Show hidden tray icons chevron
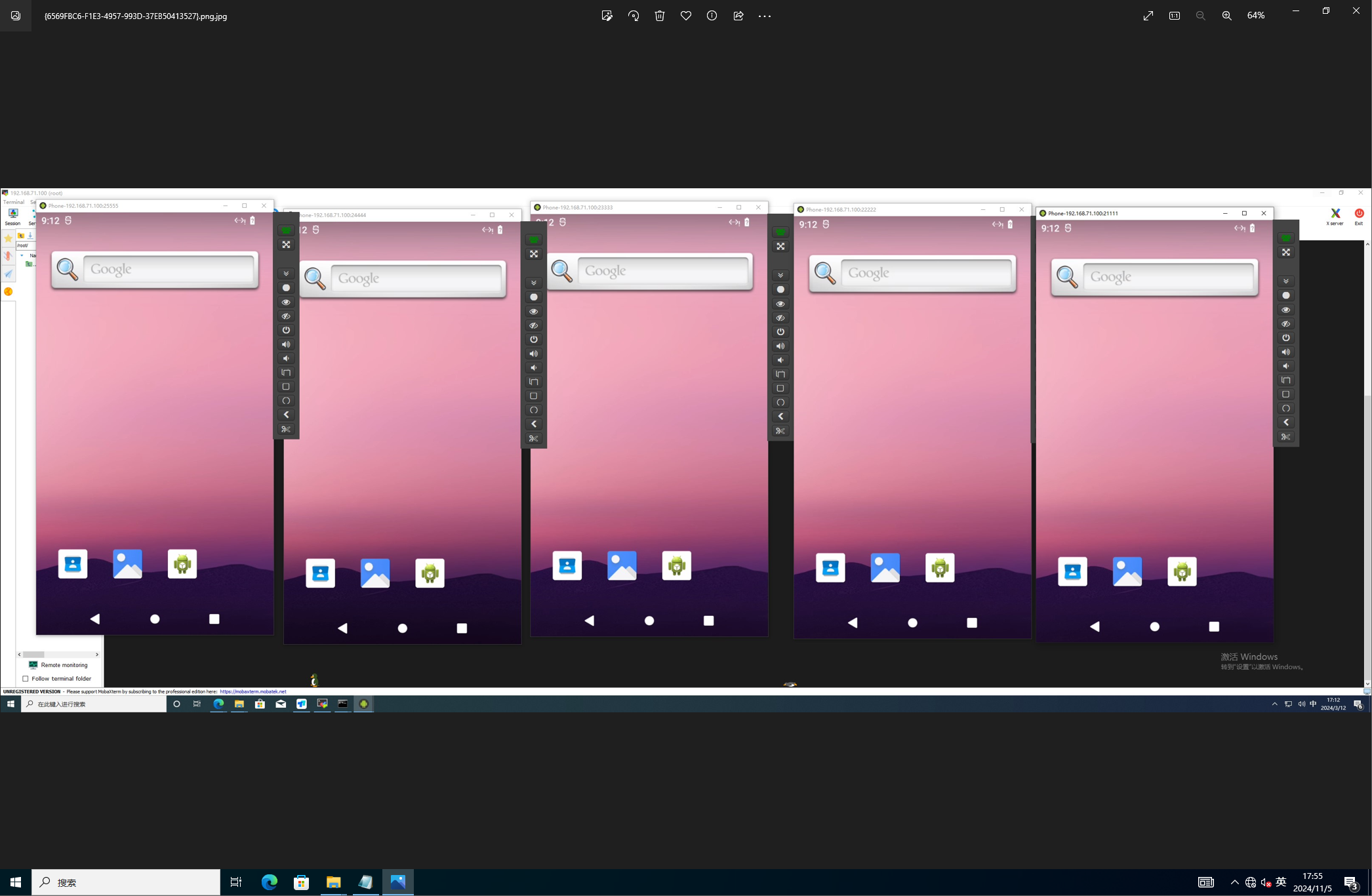Viewport: 1372px width, 896px height. (1235, 882)
